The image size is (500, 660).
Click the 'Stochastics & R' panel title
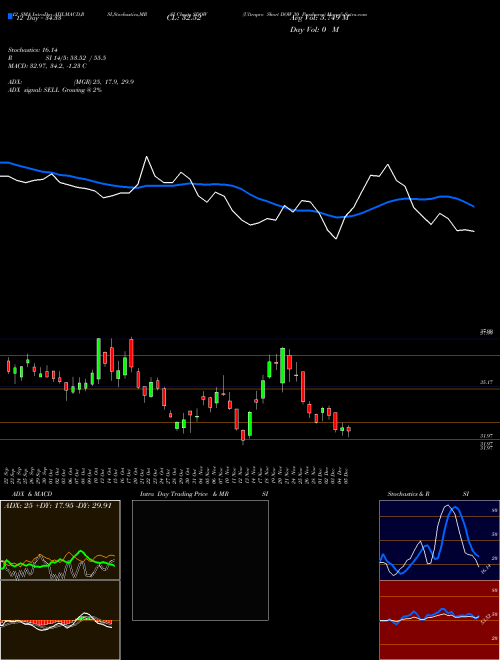point(409,494)
